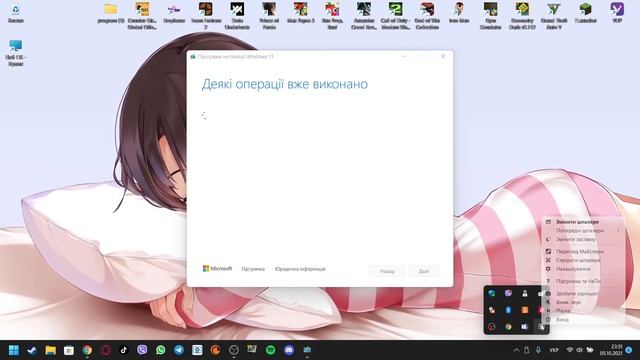The image size is (640, 360).
Task: Open the Windows Start menu
Action: click(13, 350)
